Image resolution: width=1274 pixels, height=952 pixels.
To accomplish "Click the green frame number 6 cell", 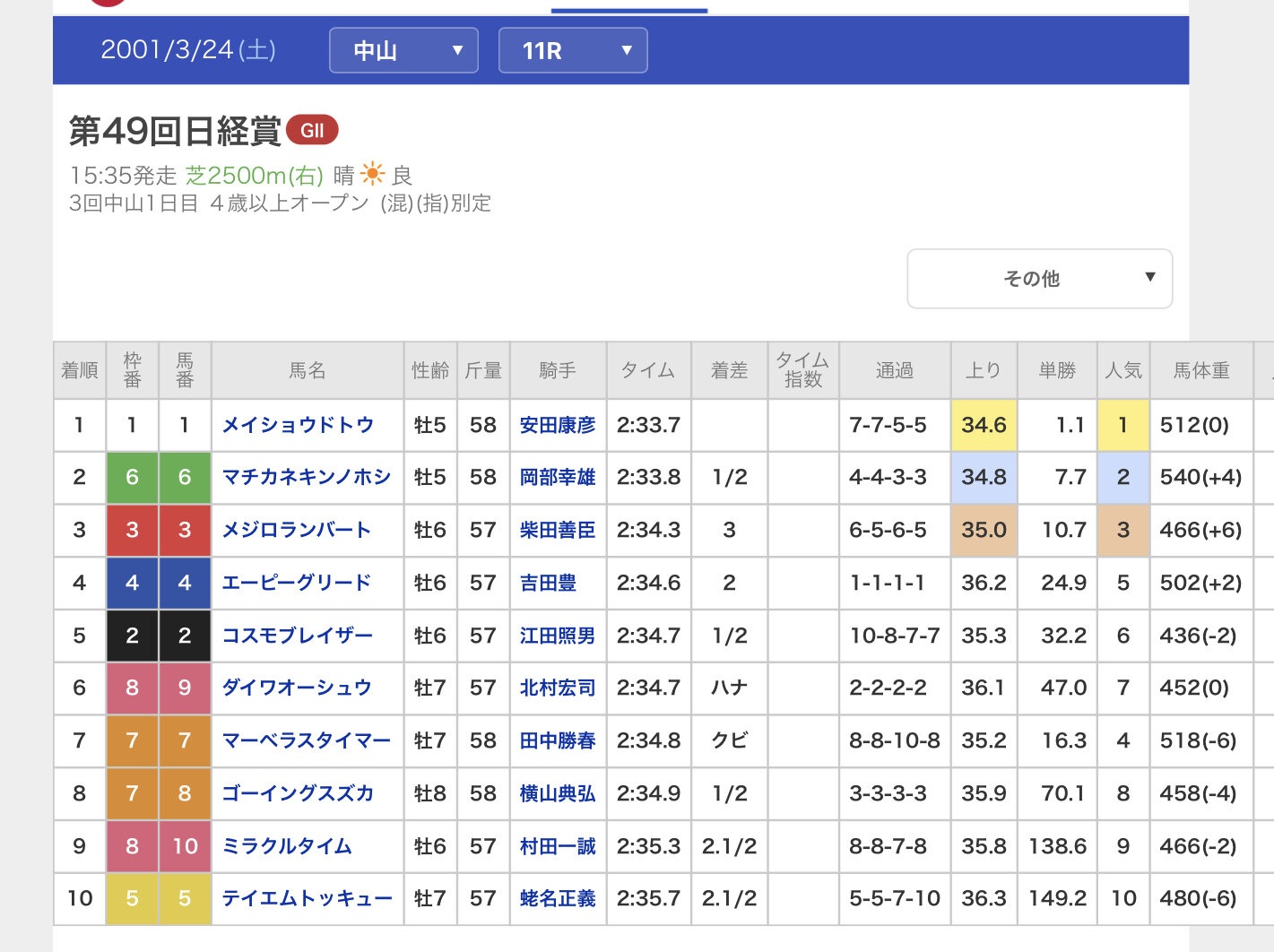I will click(x=132, y=477).
